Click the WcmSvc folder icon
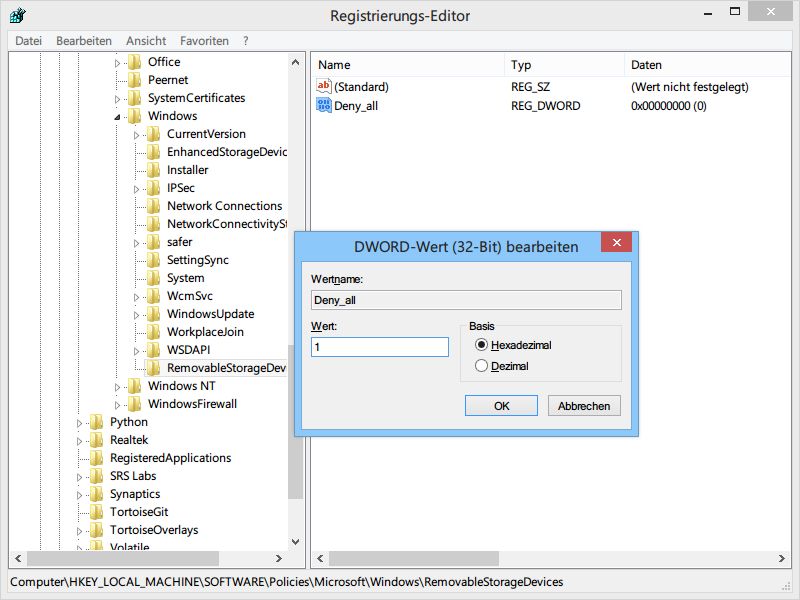The width and height of the screenshot is (800, 600). [154, 296]
